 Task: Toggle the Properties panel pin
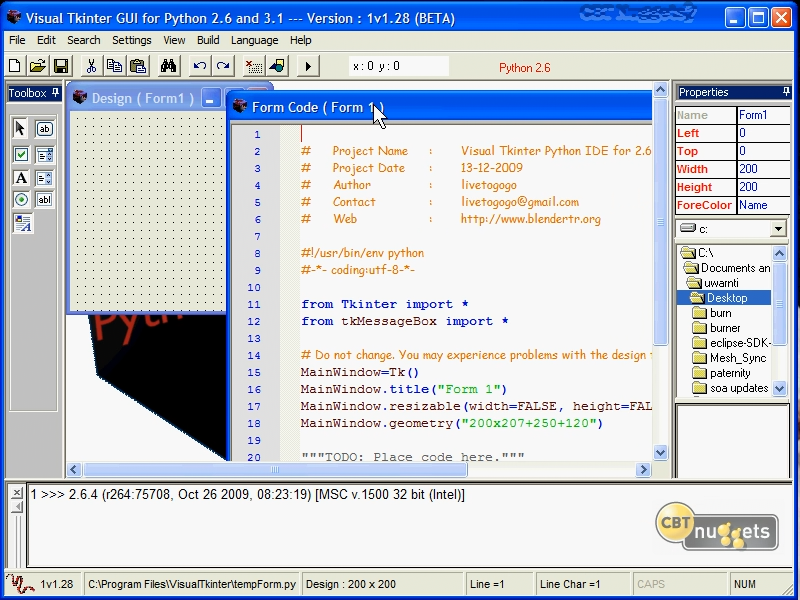(x=786, y=92)
